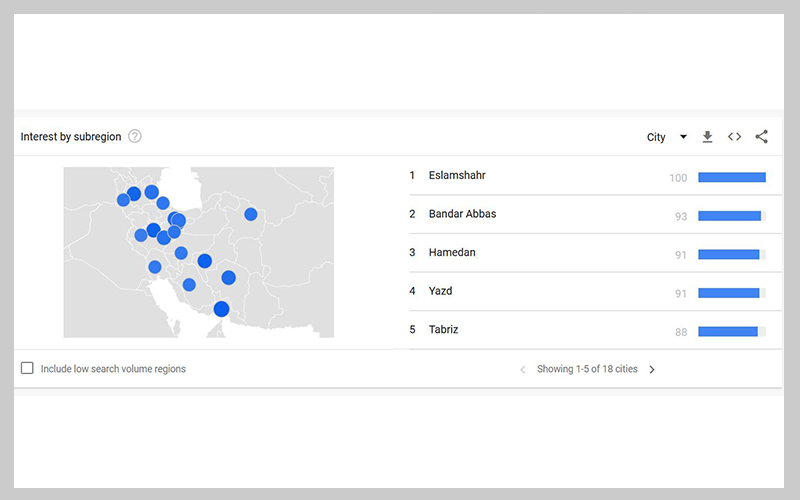This screenshot has height=500, width=800.
Task: Click the blue bar for Tabriz
Action: pyautogui.click(x=727, y=331)
